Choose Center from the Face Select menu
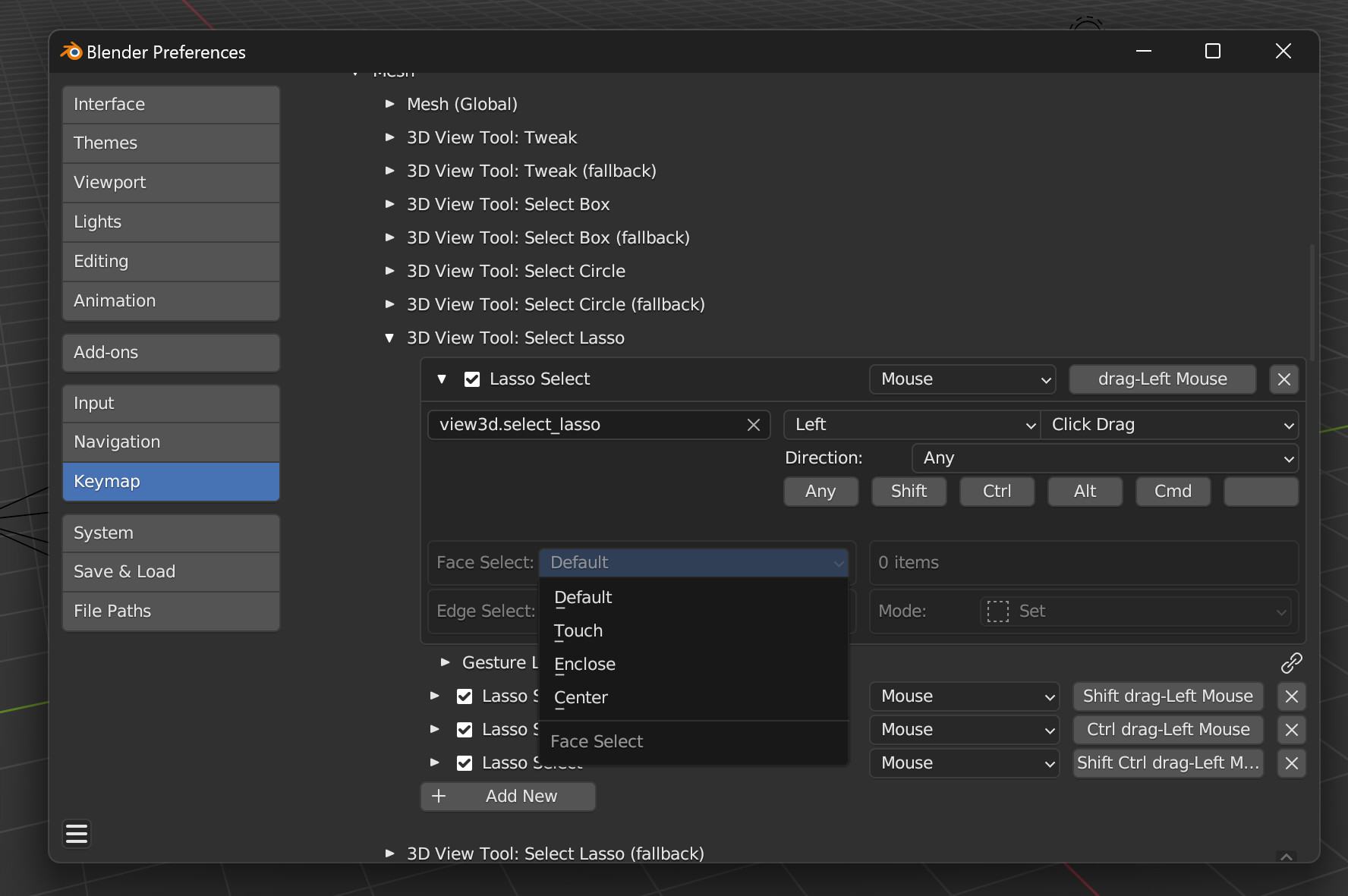The height and width of the screenshot is (896, 1348). 693,698
